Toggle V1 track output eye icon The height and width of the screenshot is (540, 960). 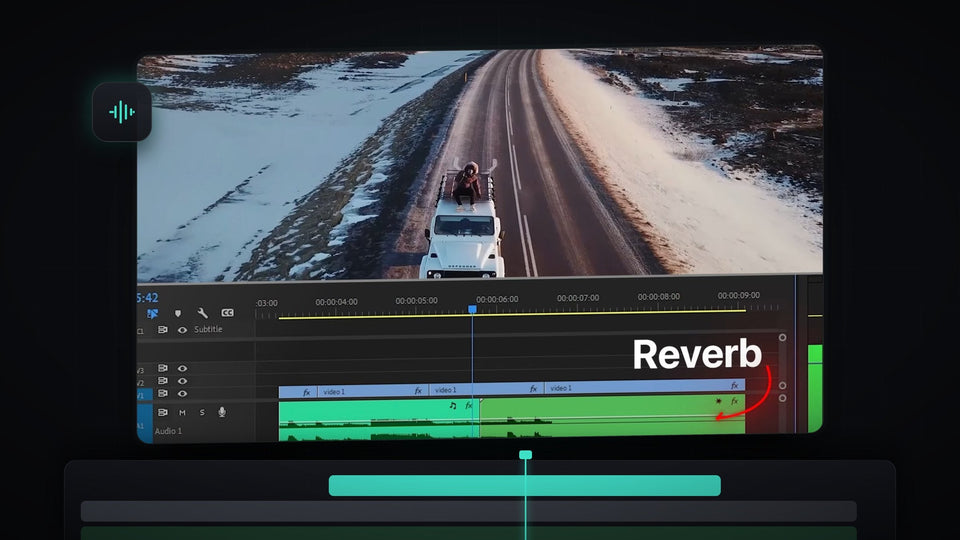pos(182,394)
